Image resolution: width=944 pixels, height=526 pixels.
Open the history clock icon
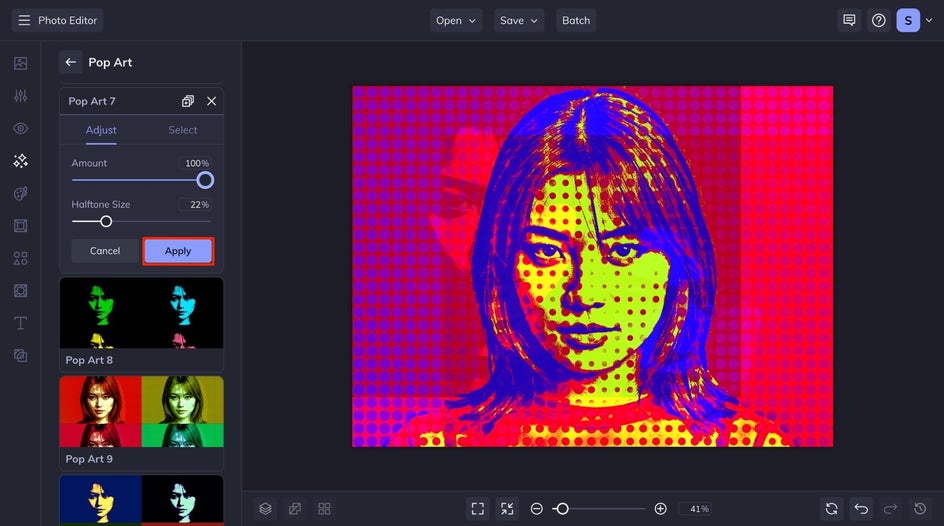pyautogui.click(x=920, y=509)
